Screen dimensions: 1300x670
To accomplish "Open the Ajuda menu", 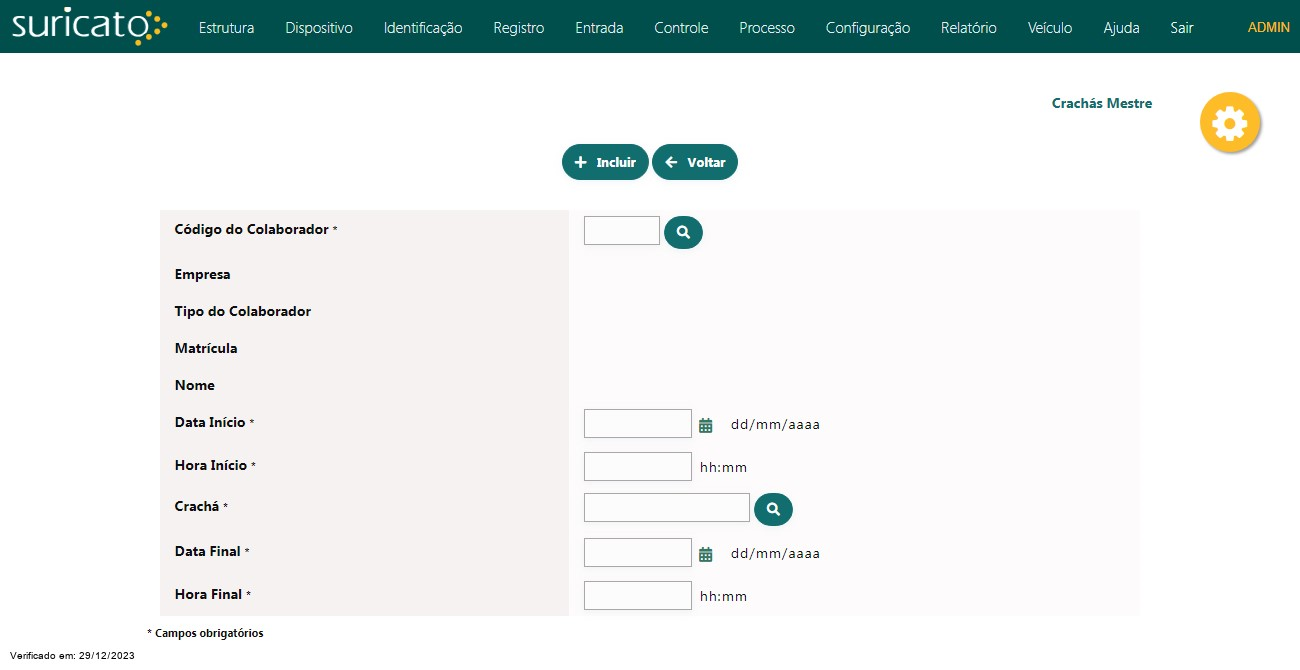I will tap(1121, 28).
